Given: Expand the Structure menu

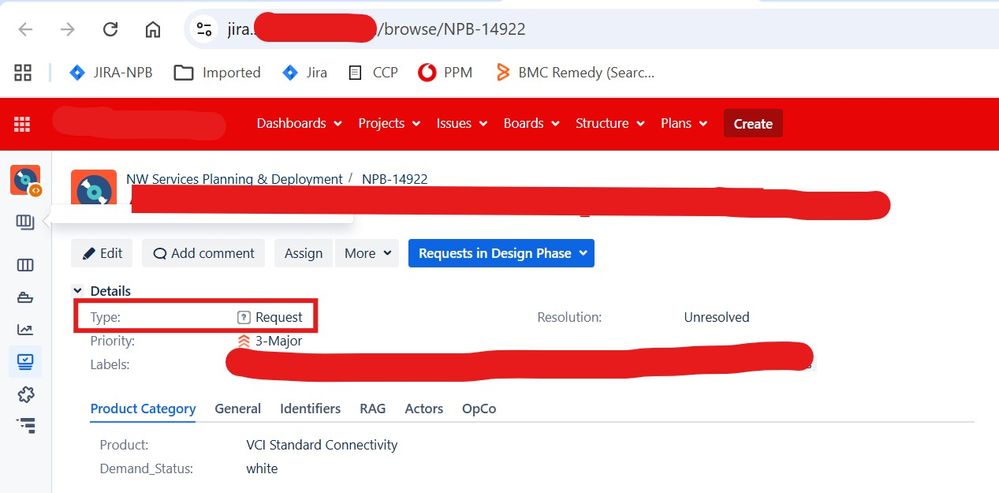Looking at the screenshot, I should [x=610, y=124].
